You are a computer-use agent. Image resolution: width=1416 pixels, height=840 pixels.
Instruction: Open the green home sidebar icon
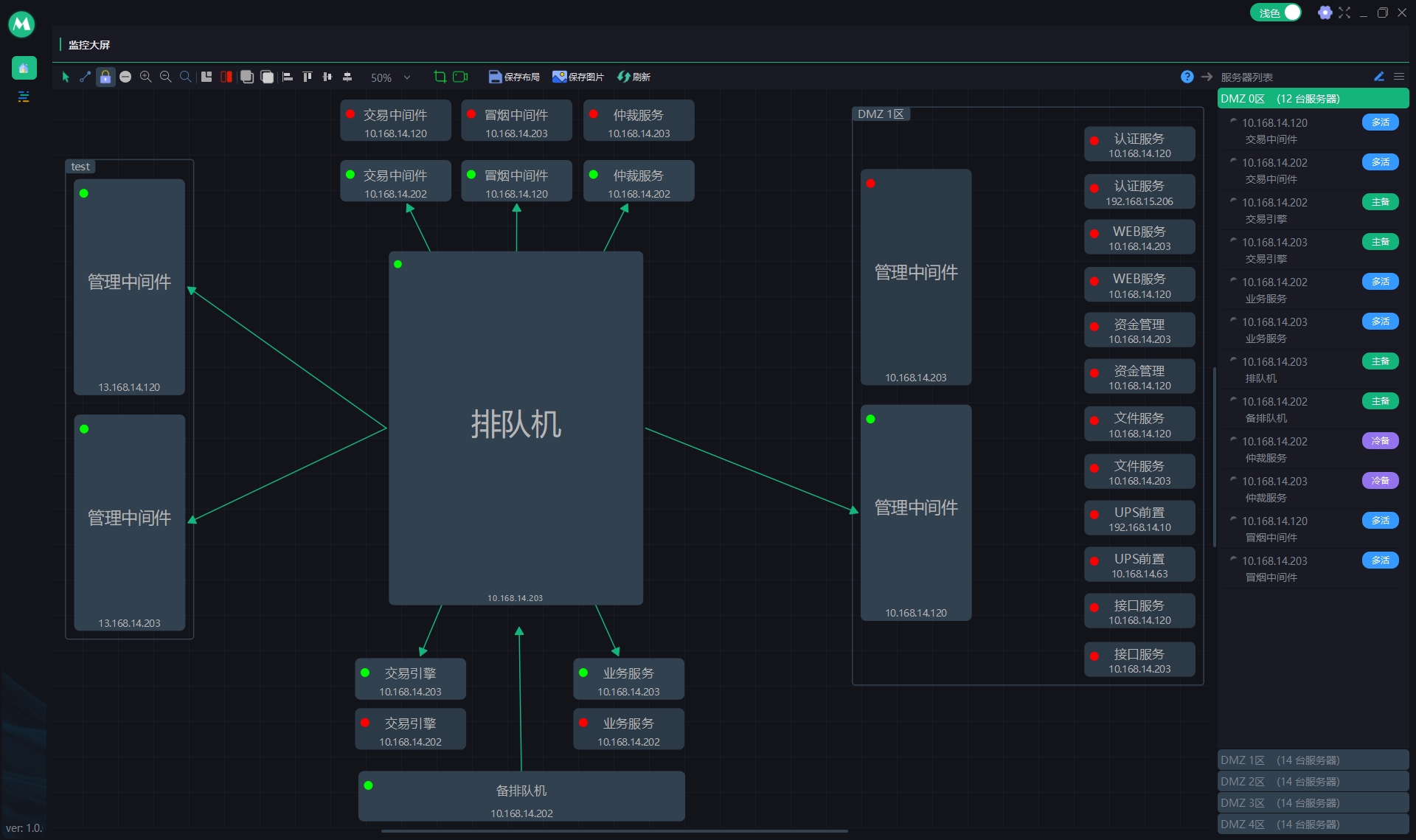pos(24,68)
